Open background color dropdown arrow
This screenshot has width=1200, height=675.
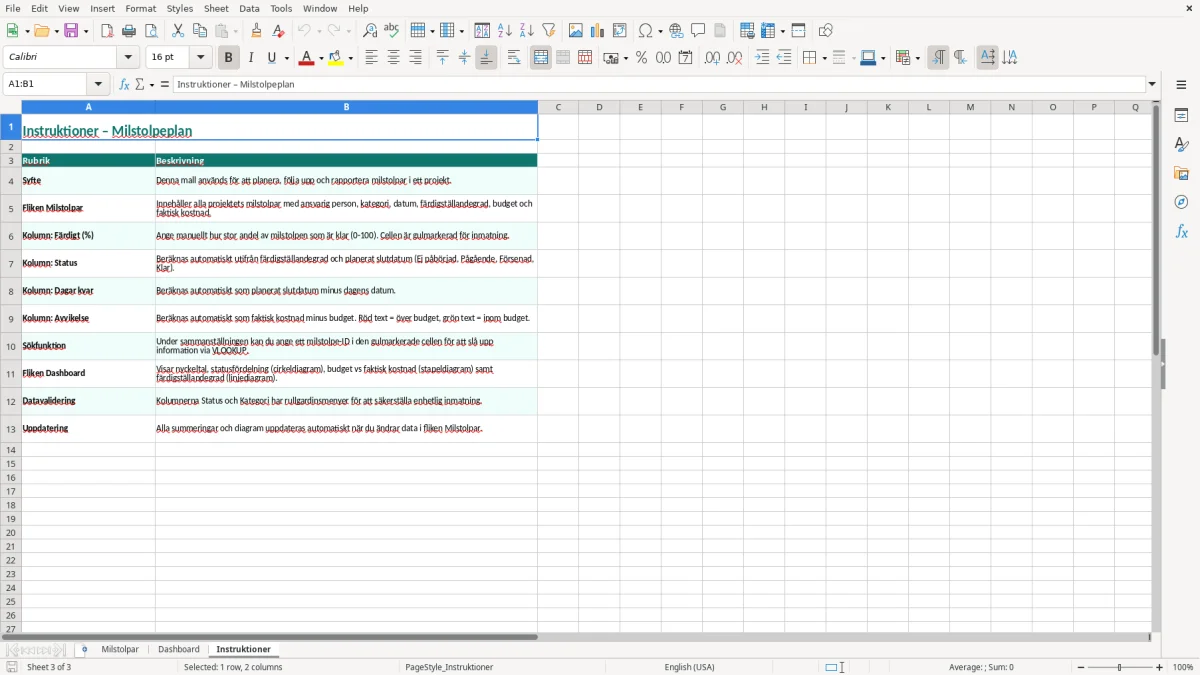[351, 58]
